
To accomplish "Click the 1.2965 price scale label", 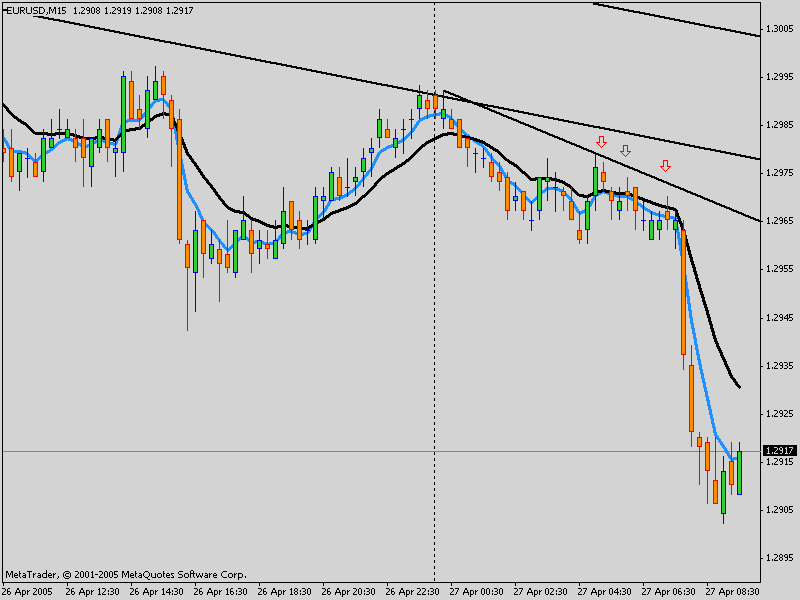I will tap(780, 221).
